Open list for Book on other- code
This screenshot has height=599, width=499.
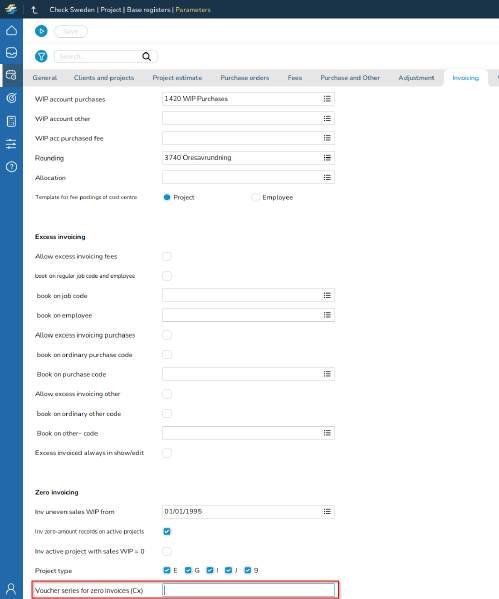coord(327,433)
